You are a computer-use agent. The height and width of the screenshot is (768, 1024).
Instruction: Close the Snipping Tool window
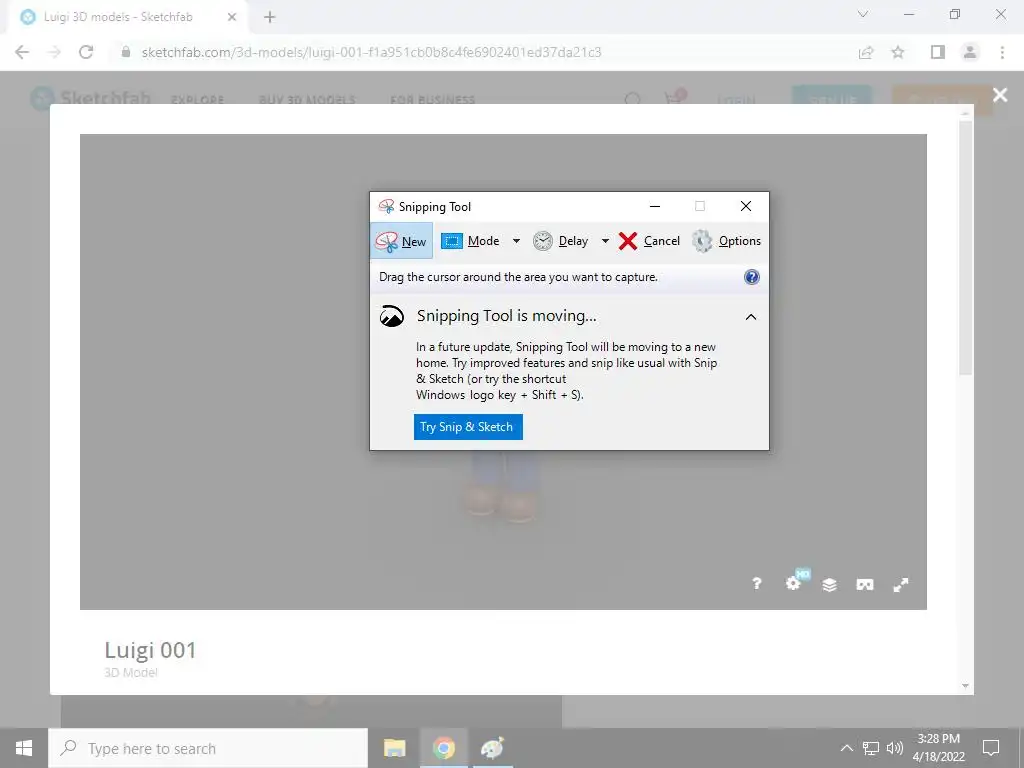pos(746,206)
